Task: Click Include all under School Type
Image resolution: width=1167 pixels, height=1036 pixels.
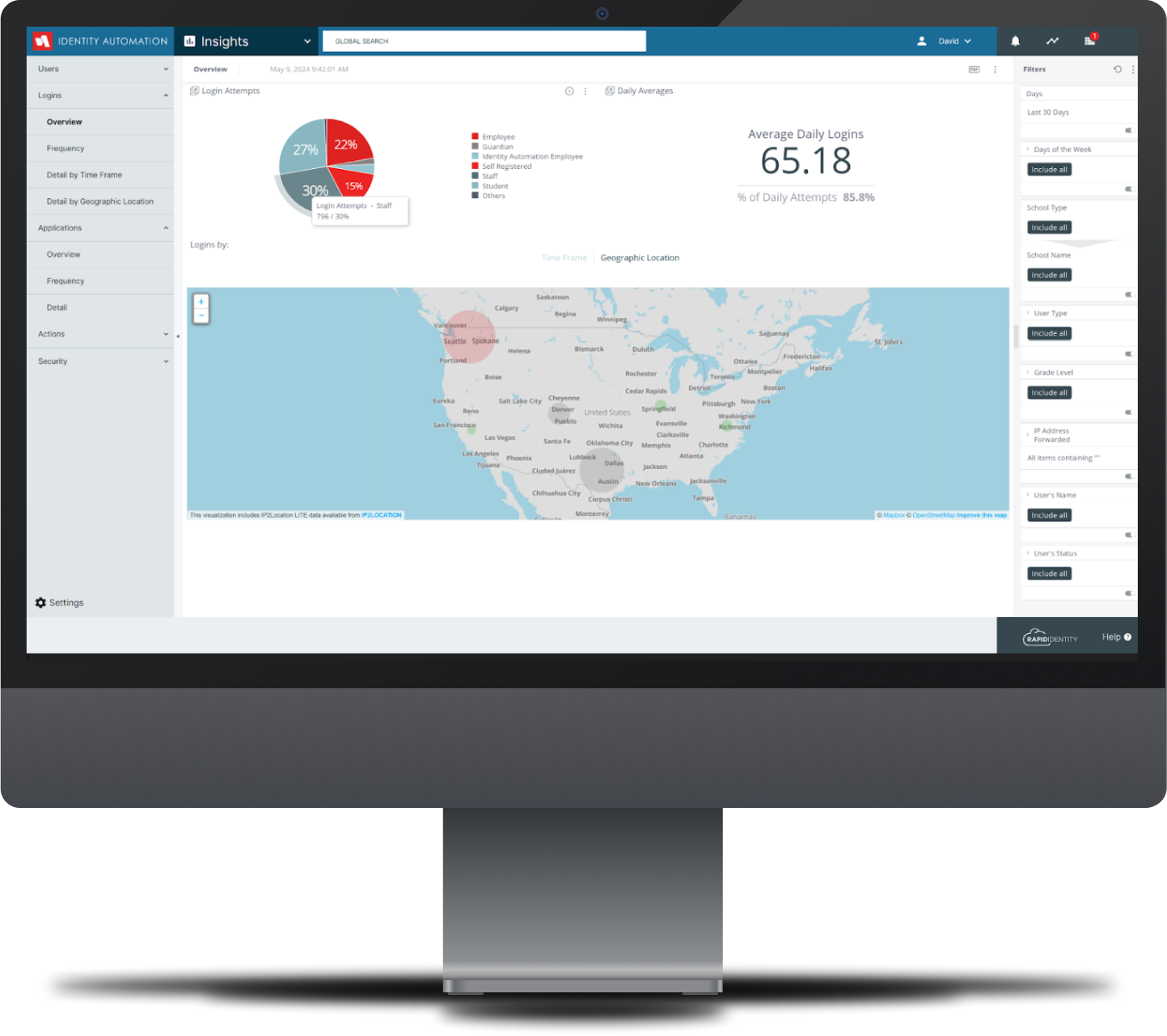Action: click(1050, 228)
